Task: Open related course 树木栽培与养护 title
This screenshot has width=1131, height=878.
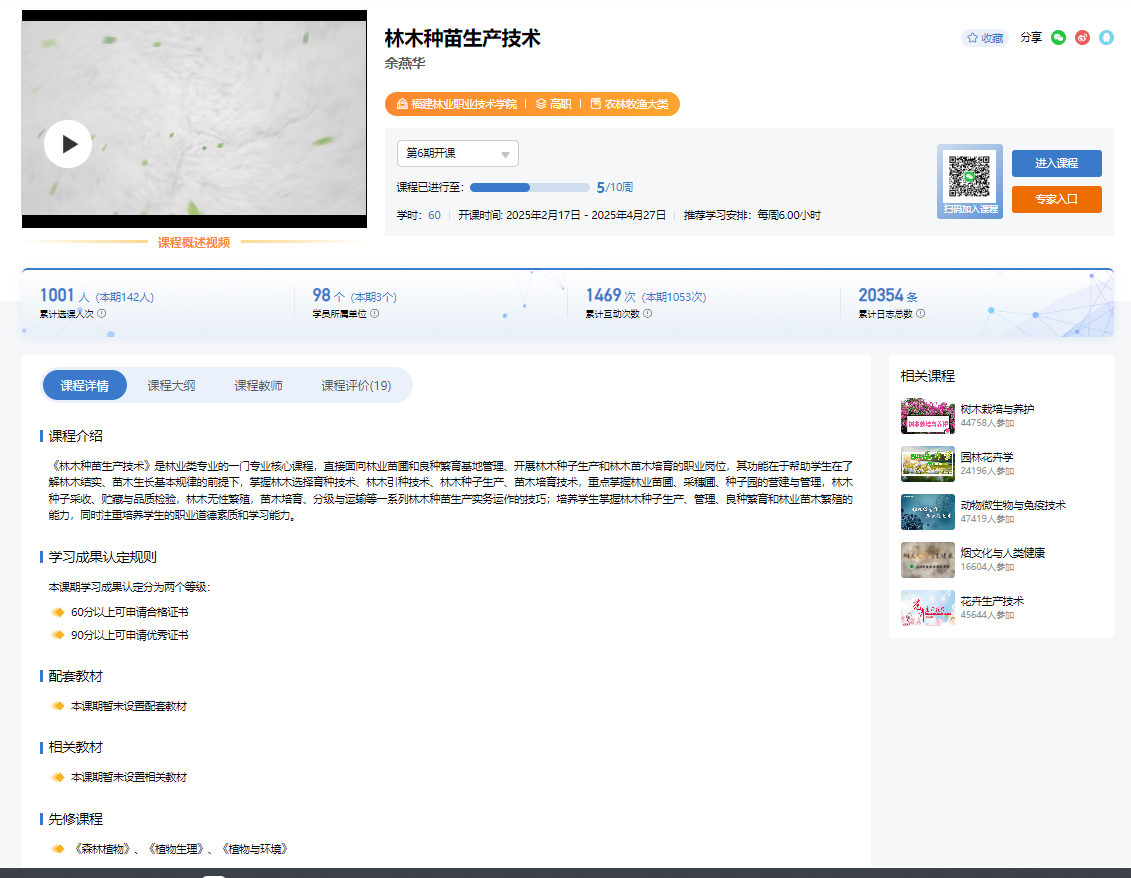Action: (997, 409)
